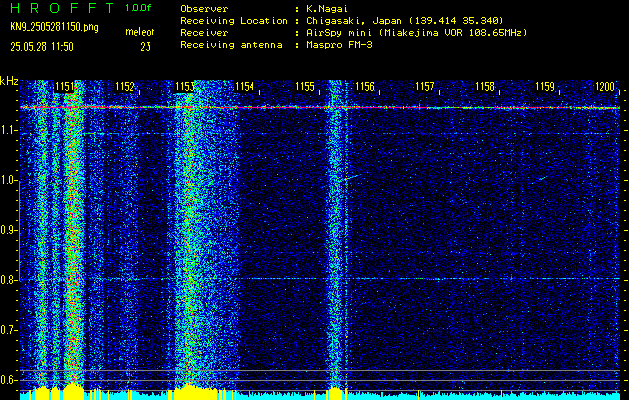Click the 1151 time marker
The height and width of the screenshot is (400, 629).
tap(65, 87)
